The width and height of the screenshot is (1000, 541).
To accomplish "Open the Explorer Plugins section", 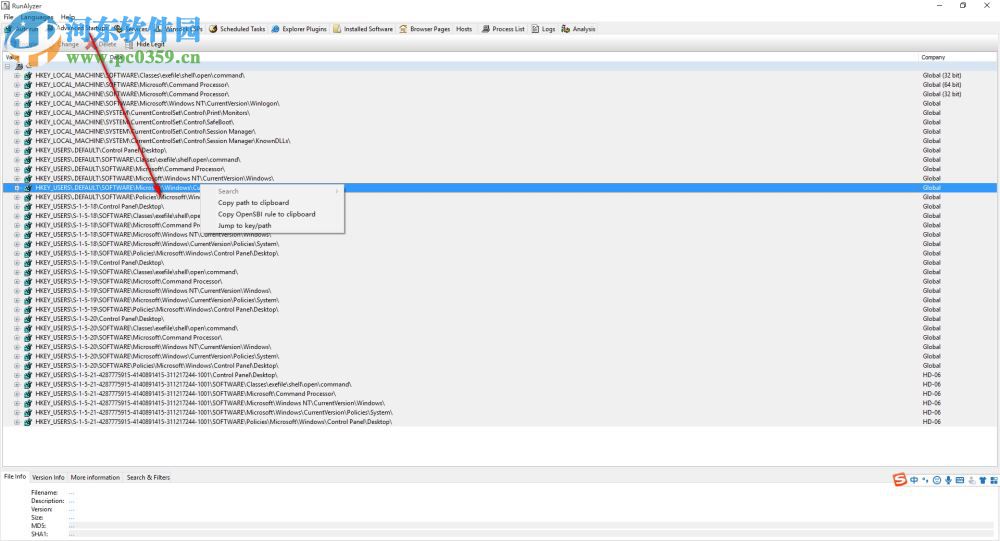I will [x=298, y=29].
